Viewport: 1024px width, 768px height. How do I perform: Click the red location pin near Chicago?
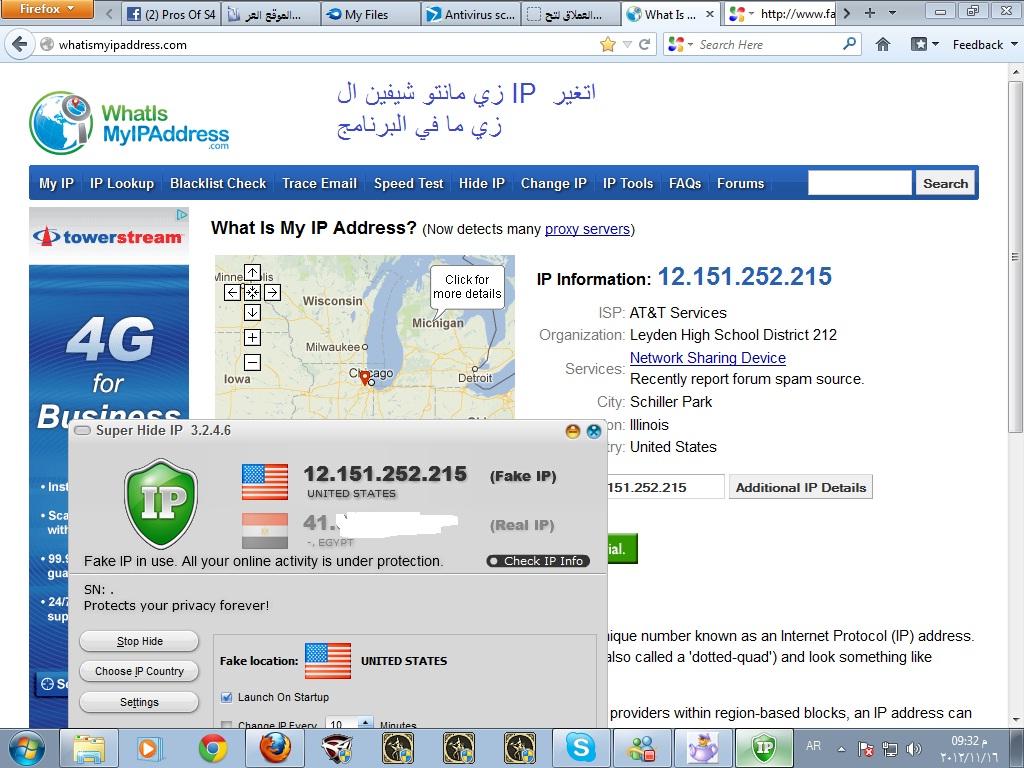click(x=365, y=377)
